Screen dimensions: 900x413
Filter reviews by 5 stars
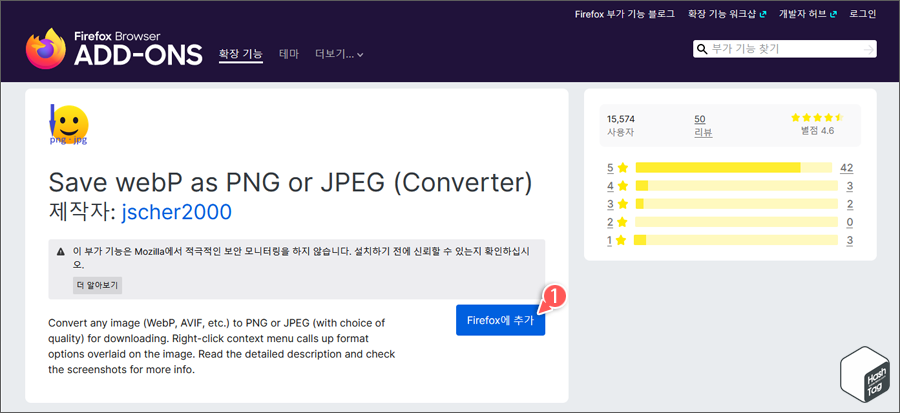pos(618,168)
